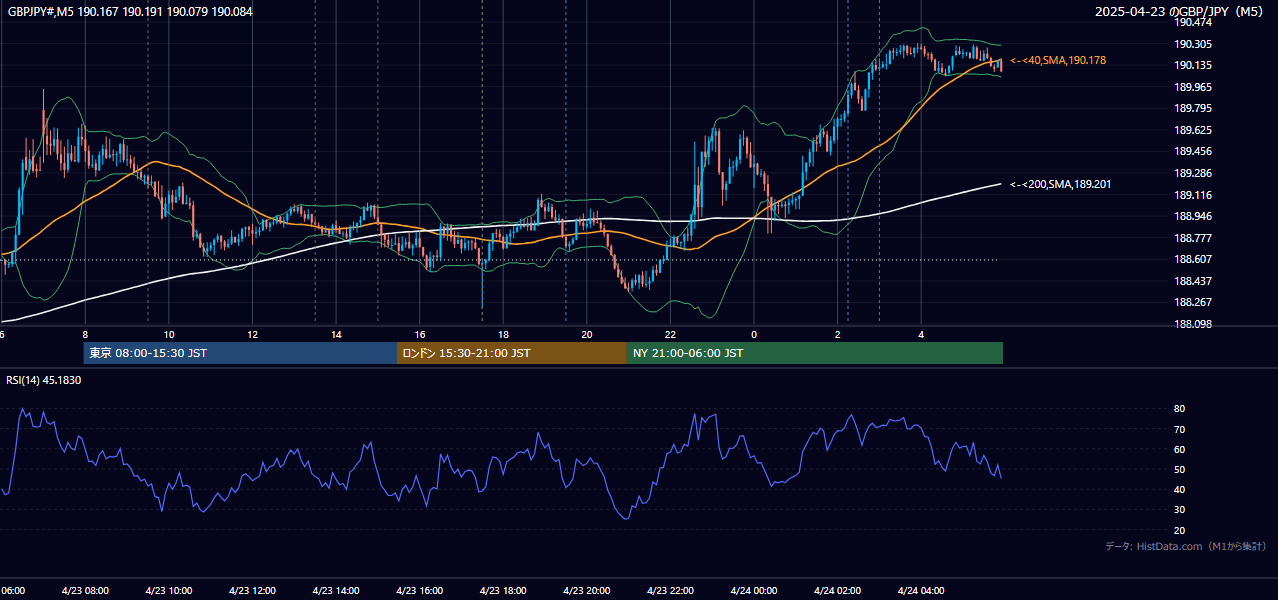This screenshot has width=1278, height=600.
Task: Click the hour 4 label under price chart
Action: pyautogui.click(x=922, y=335)
